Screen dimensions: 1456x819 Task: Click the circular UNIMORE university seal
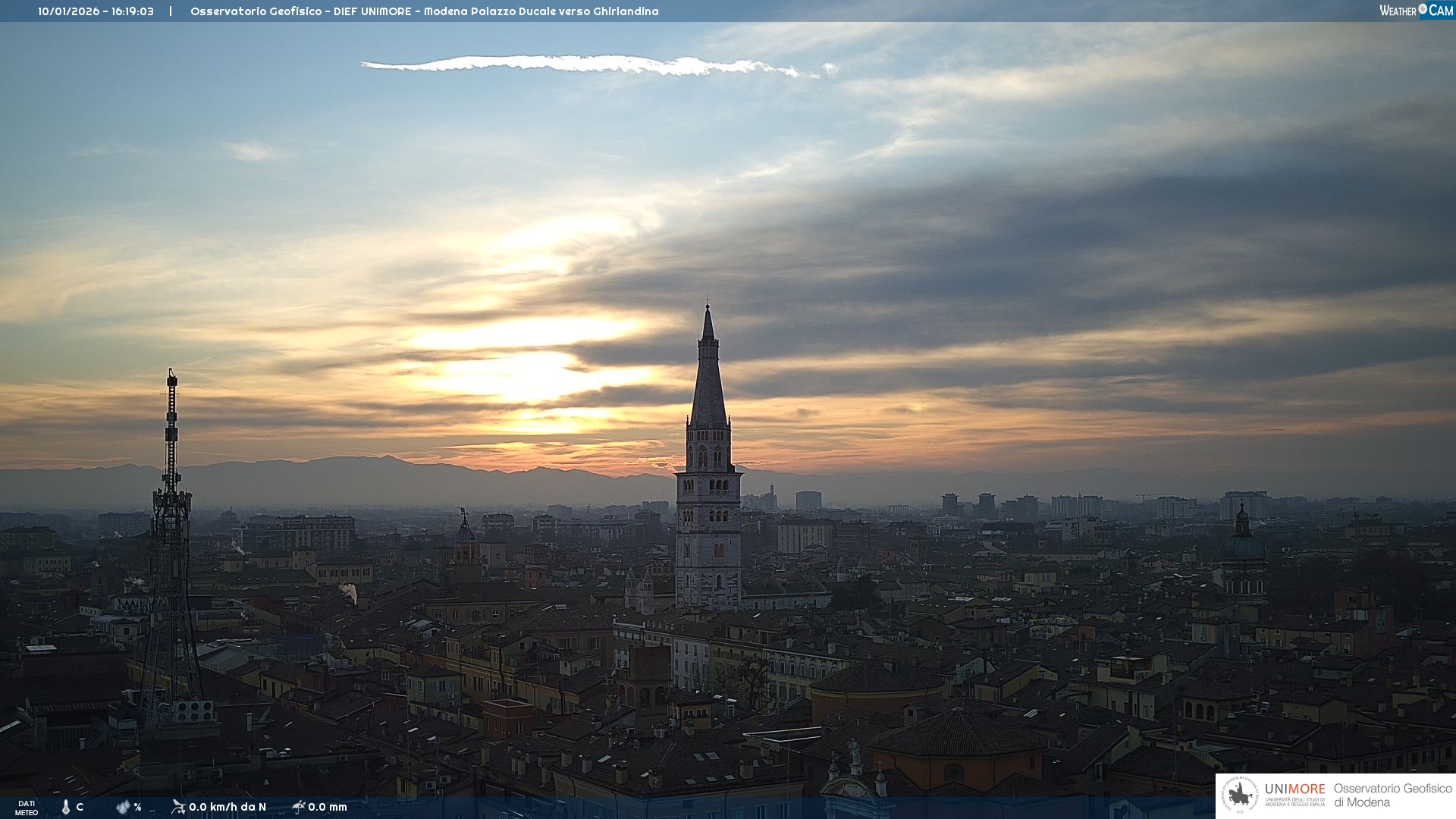tap(1240, 795)
